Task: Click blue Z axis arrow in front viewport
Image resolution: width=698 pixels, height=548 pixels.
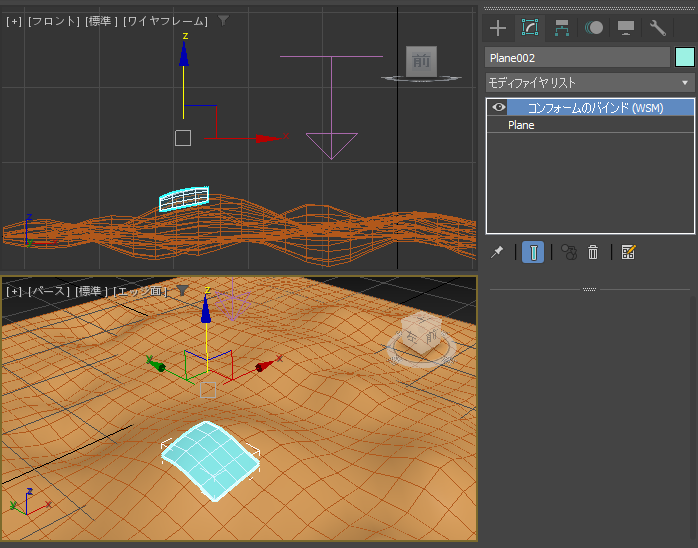Action: [183, 54]
